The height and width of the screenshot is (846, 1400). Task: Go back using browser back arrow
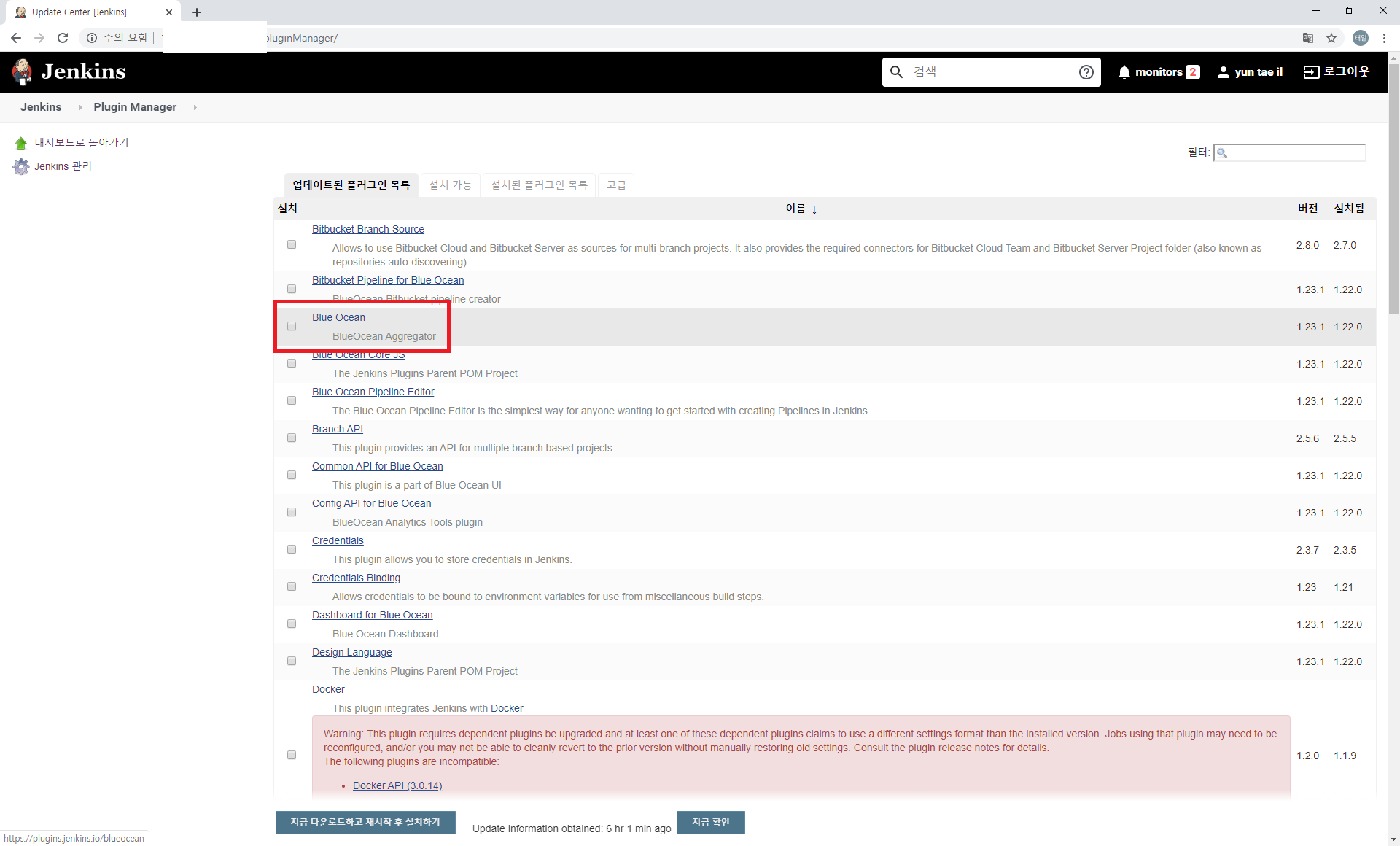(16, 38)
